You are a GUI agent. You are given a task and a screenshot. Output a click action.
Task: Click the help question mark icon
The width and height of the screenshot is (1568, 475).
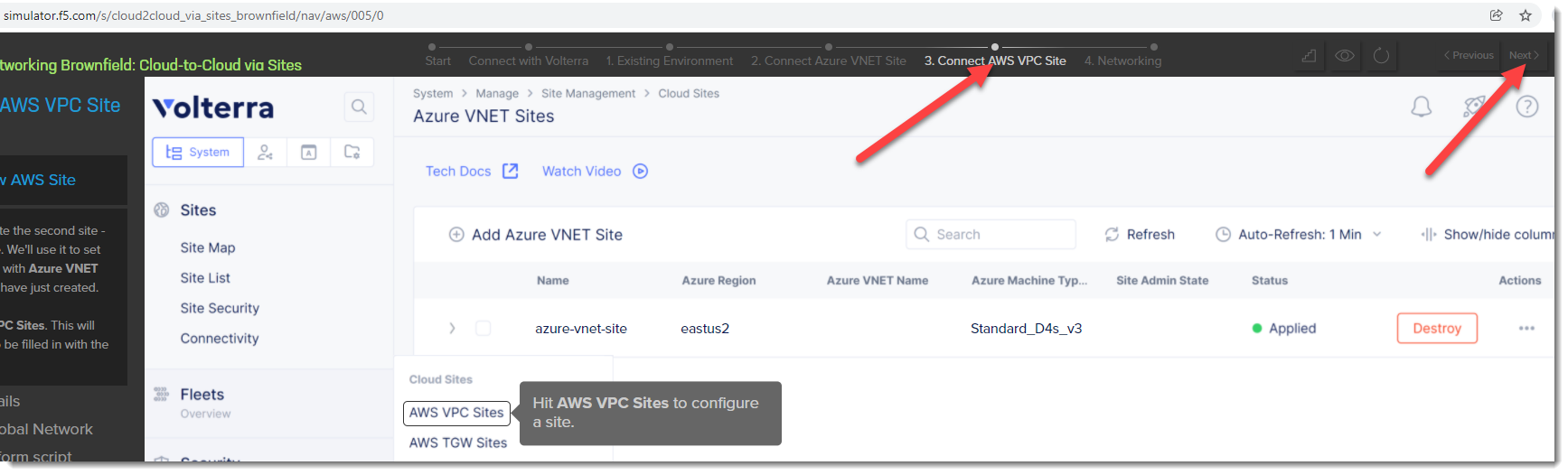[x=1526, y=107]
